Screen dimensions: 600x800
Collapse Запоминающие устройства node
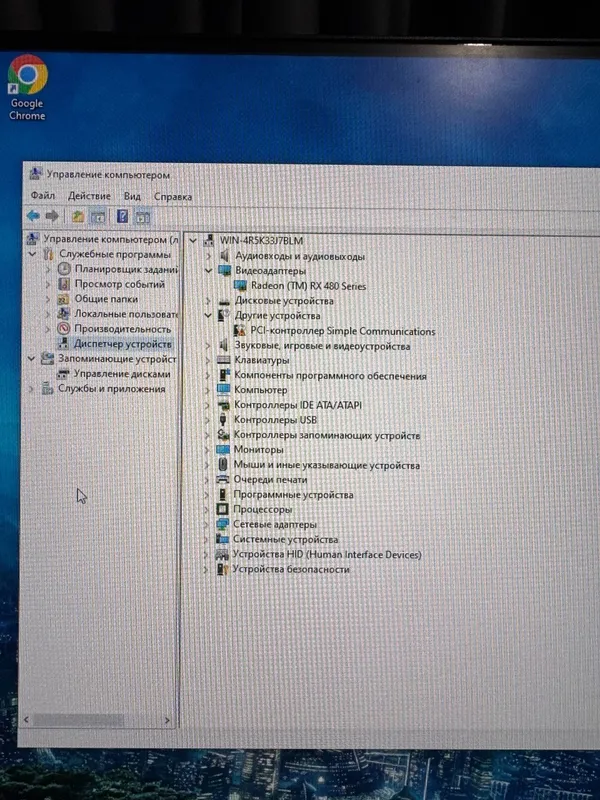31,359
